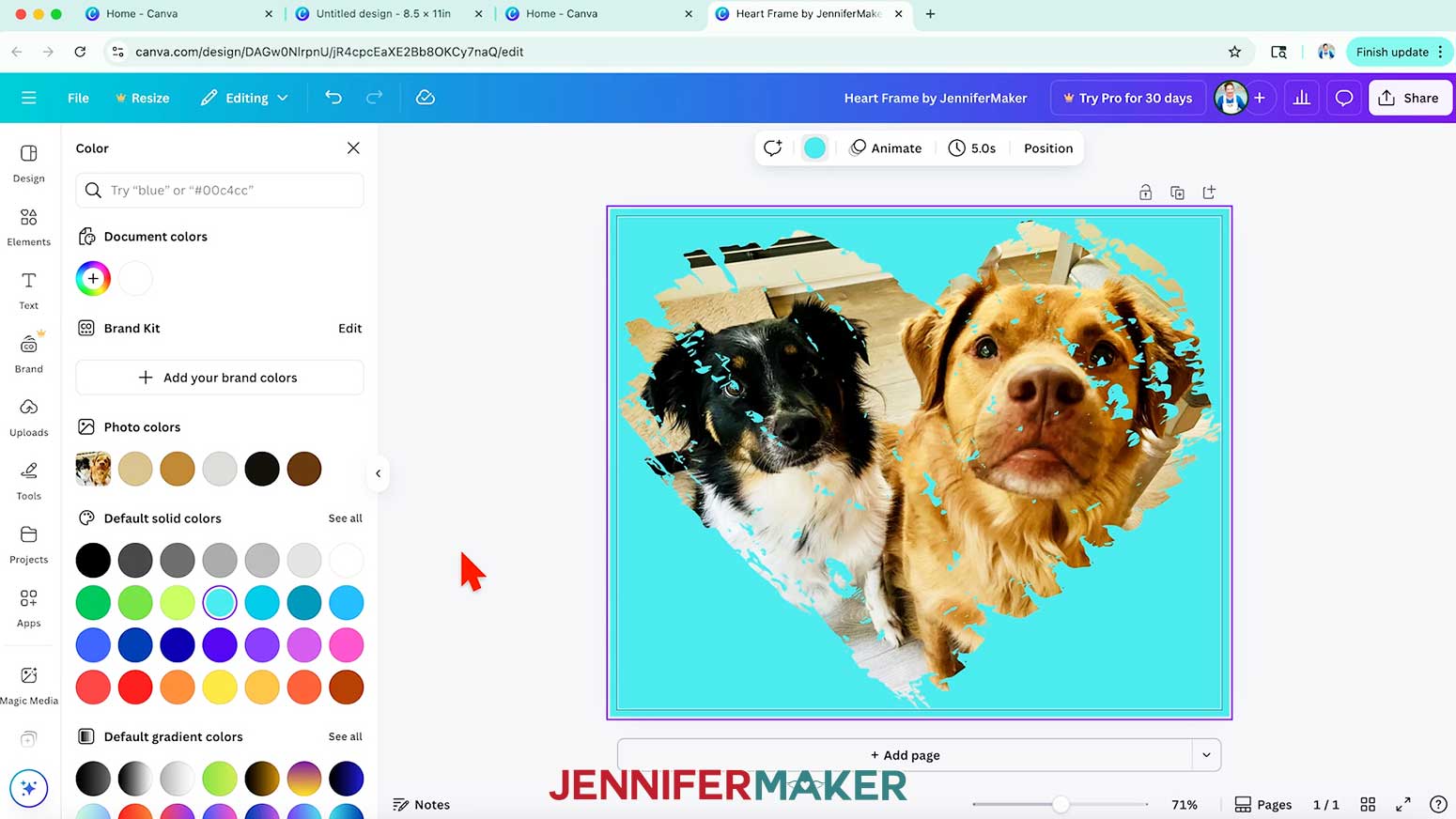The width and height of the screenshot is (1456, 819).
Task: Toggle the Pages view
Action: 1262,805
